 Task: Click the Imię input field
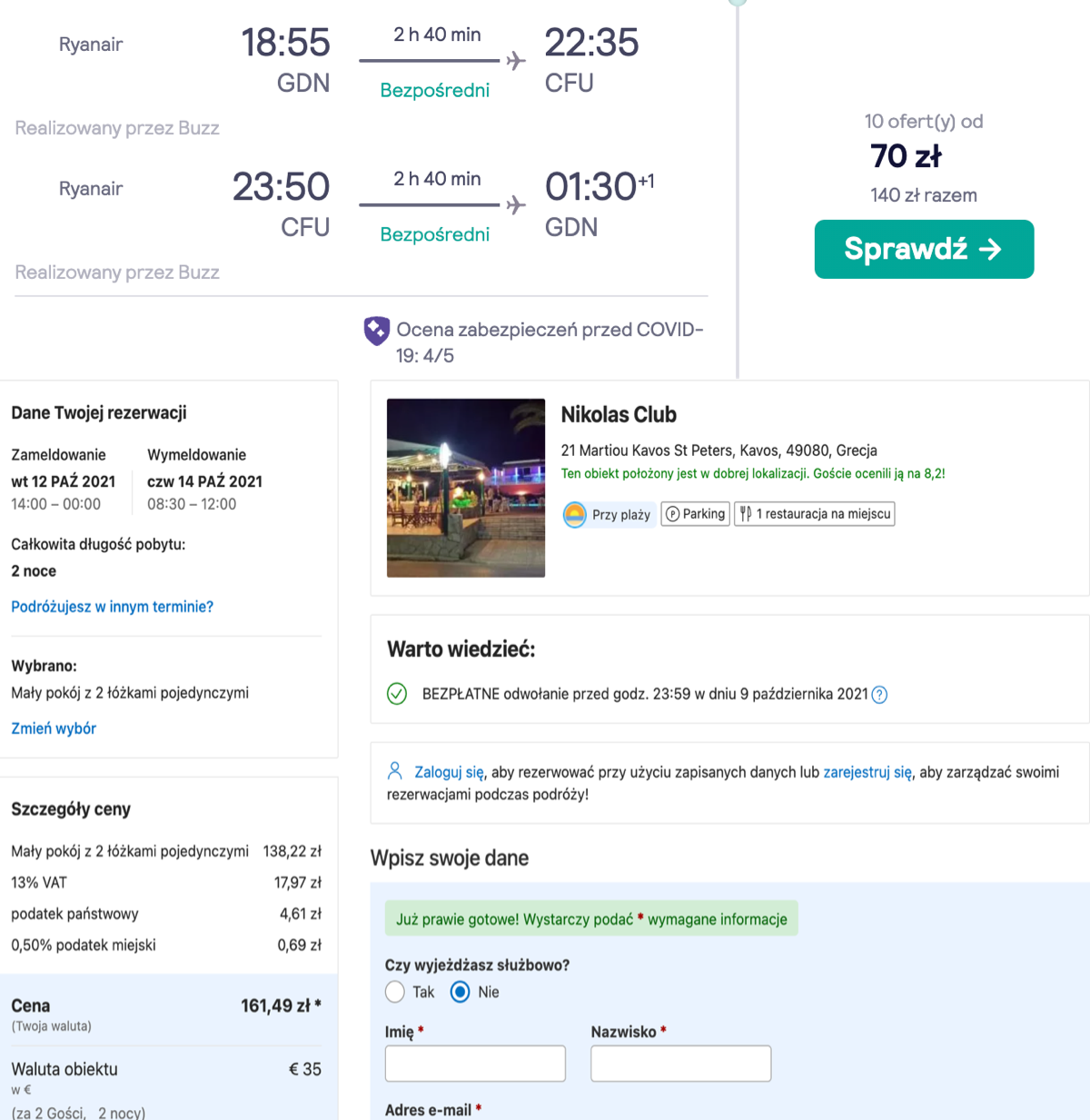pos(475,1064)
